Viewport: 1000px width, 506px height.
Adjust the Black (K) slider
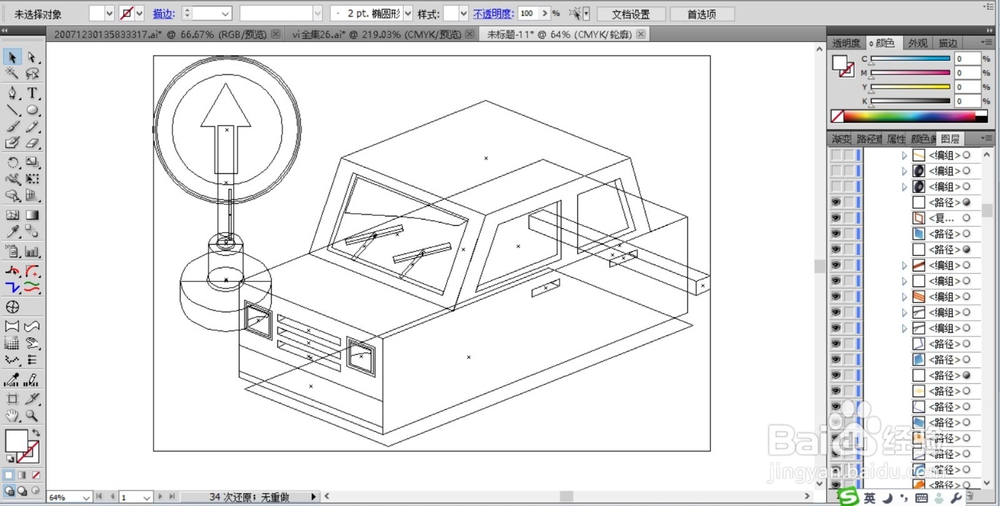(910, 101)
